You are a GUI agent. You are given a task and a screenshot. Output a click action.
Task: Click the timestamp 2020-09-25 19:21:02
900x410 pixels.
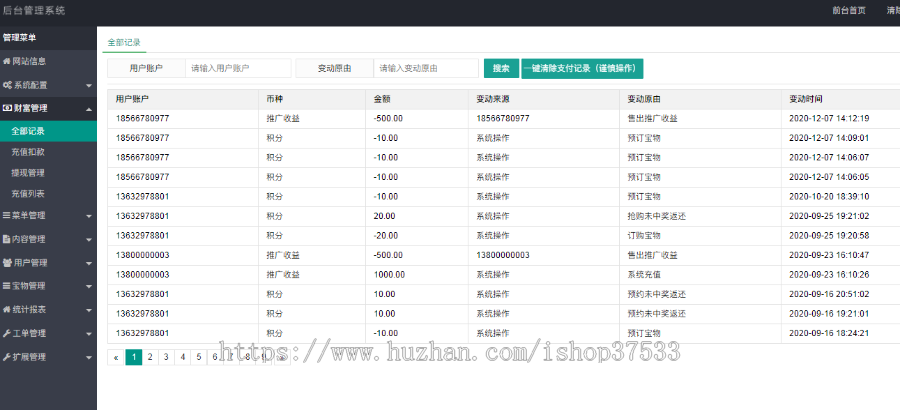(829, 216)
